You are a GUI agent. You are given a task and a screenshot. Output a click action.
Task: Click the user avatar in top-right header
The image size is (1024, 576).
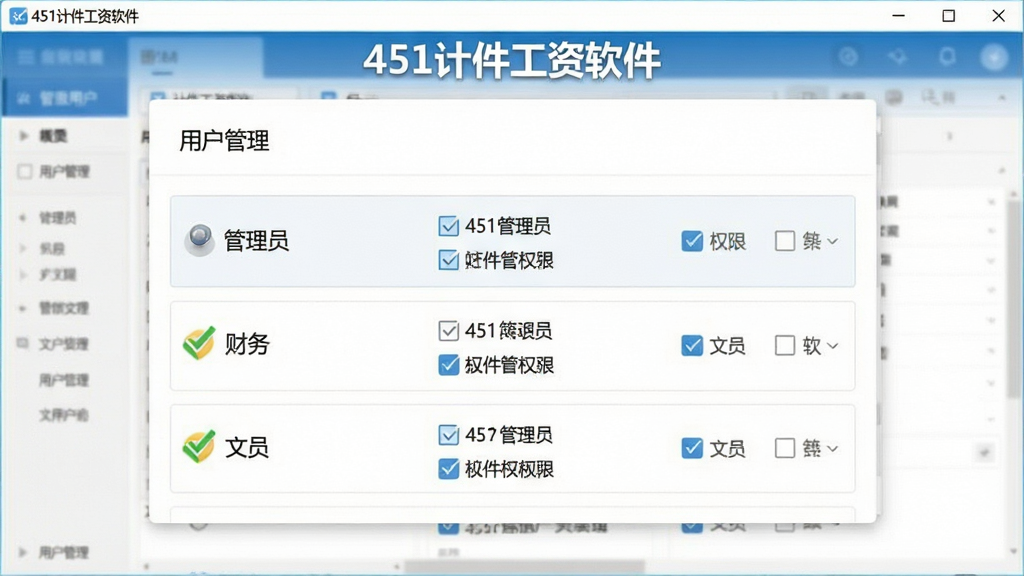click(x=994, y=57)
